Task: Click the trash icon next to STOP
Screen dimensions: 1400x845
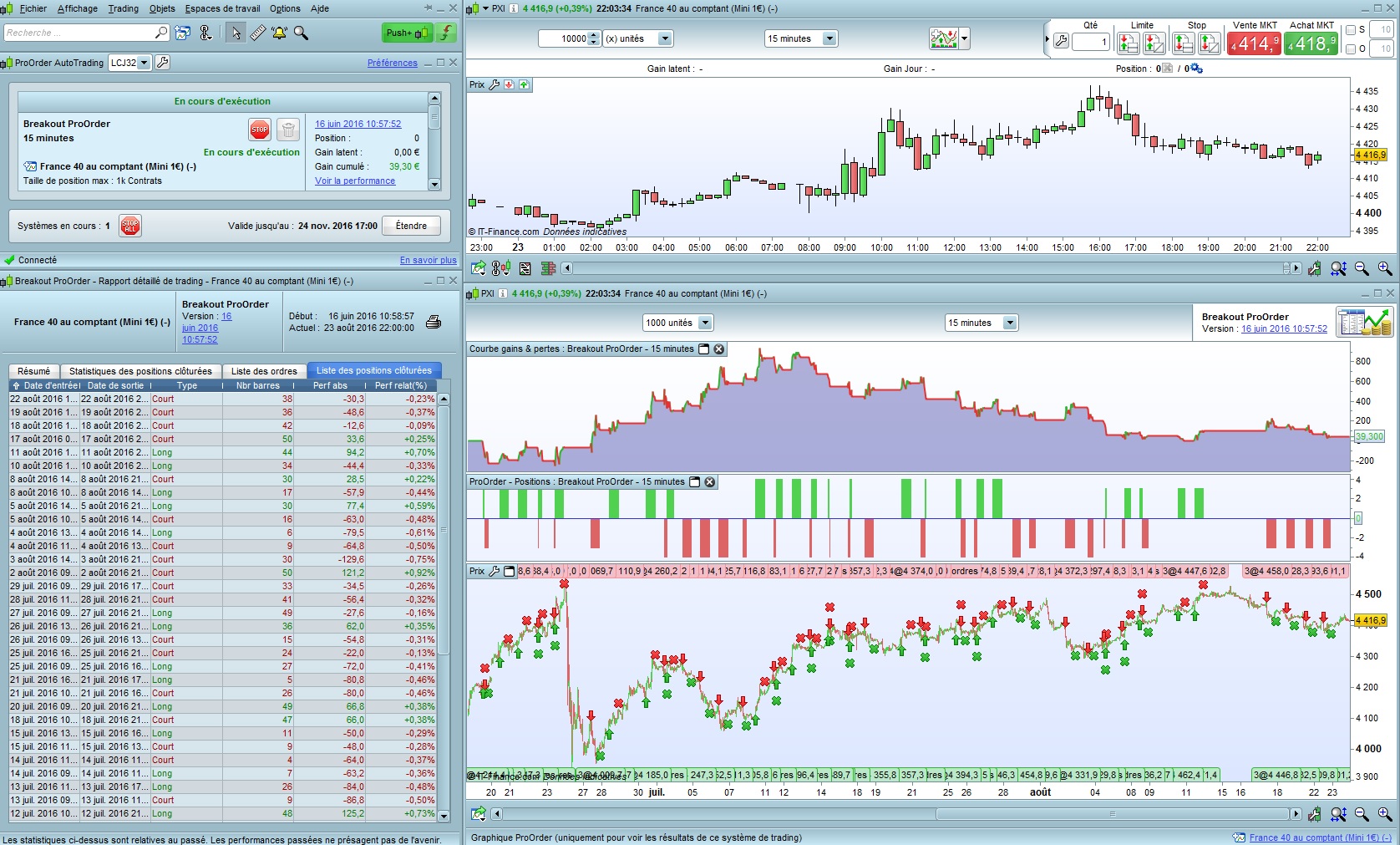Action: (287, 130)
